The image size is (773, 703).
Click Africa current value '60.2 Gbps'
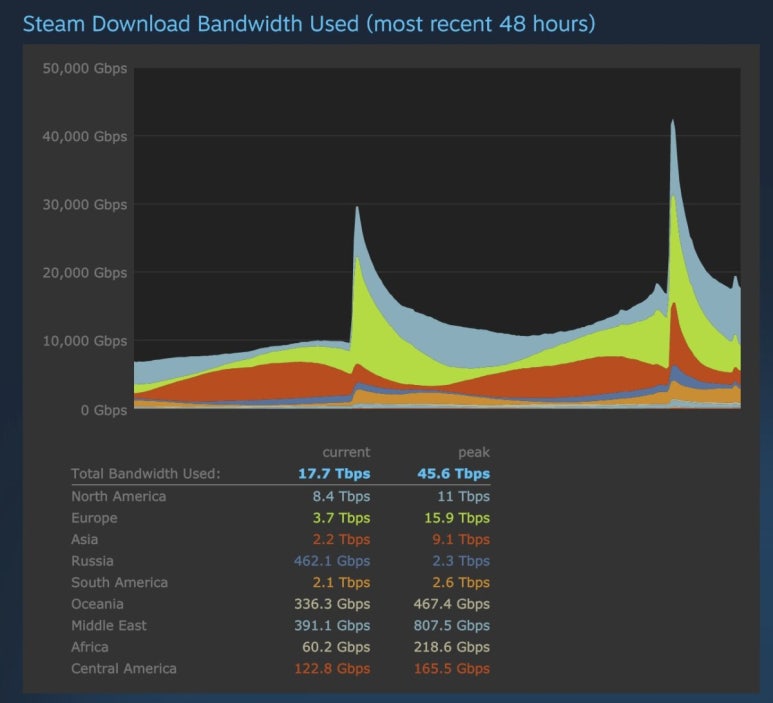[336, 647]
